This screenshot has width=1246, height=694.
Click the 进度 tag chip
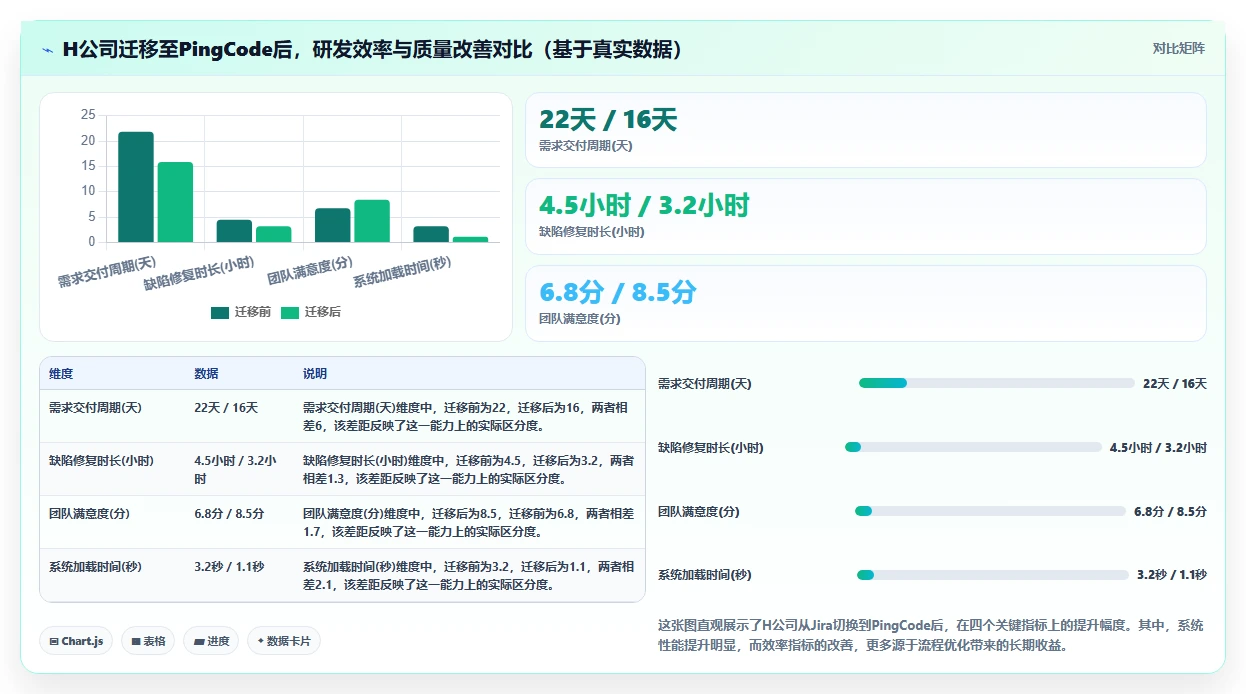coord(211,641)
